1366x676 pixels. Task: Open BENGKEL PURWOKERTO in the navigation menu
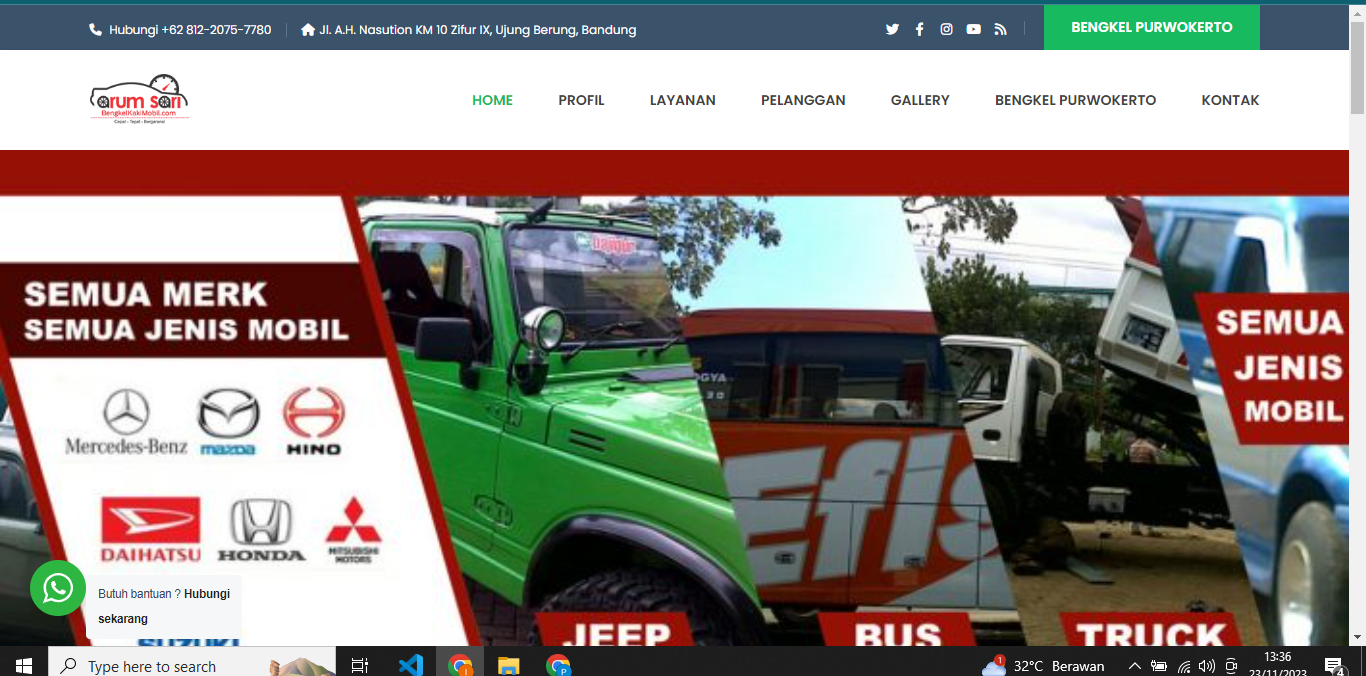pos(1075,100)
